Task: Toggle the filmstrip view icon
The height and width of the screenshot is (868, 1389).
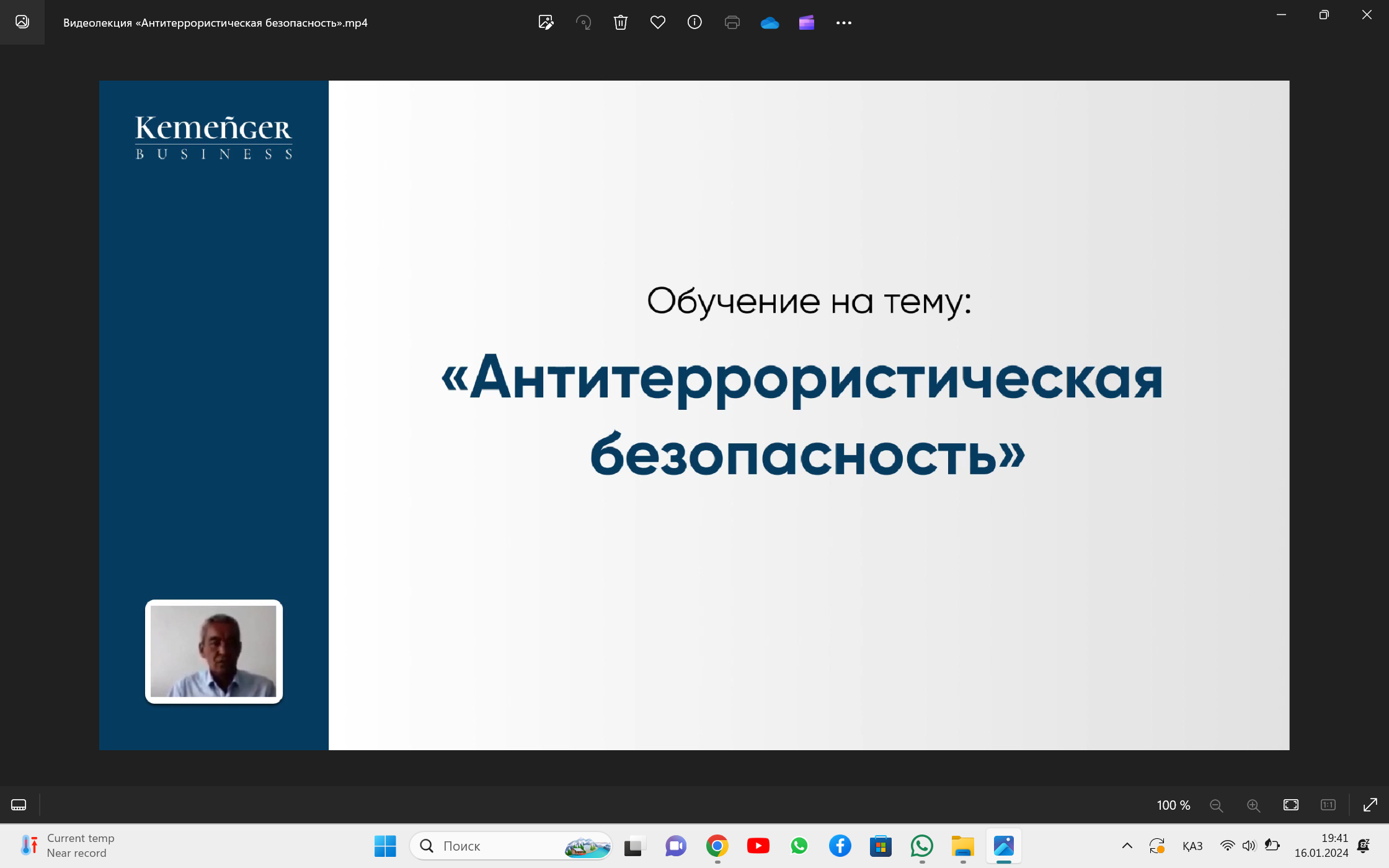Action: pos(19,805)
